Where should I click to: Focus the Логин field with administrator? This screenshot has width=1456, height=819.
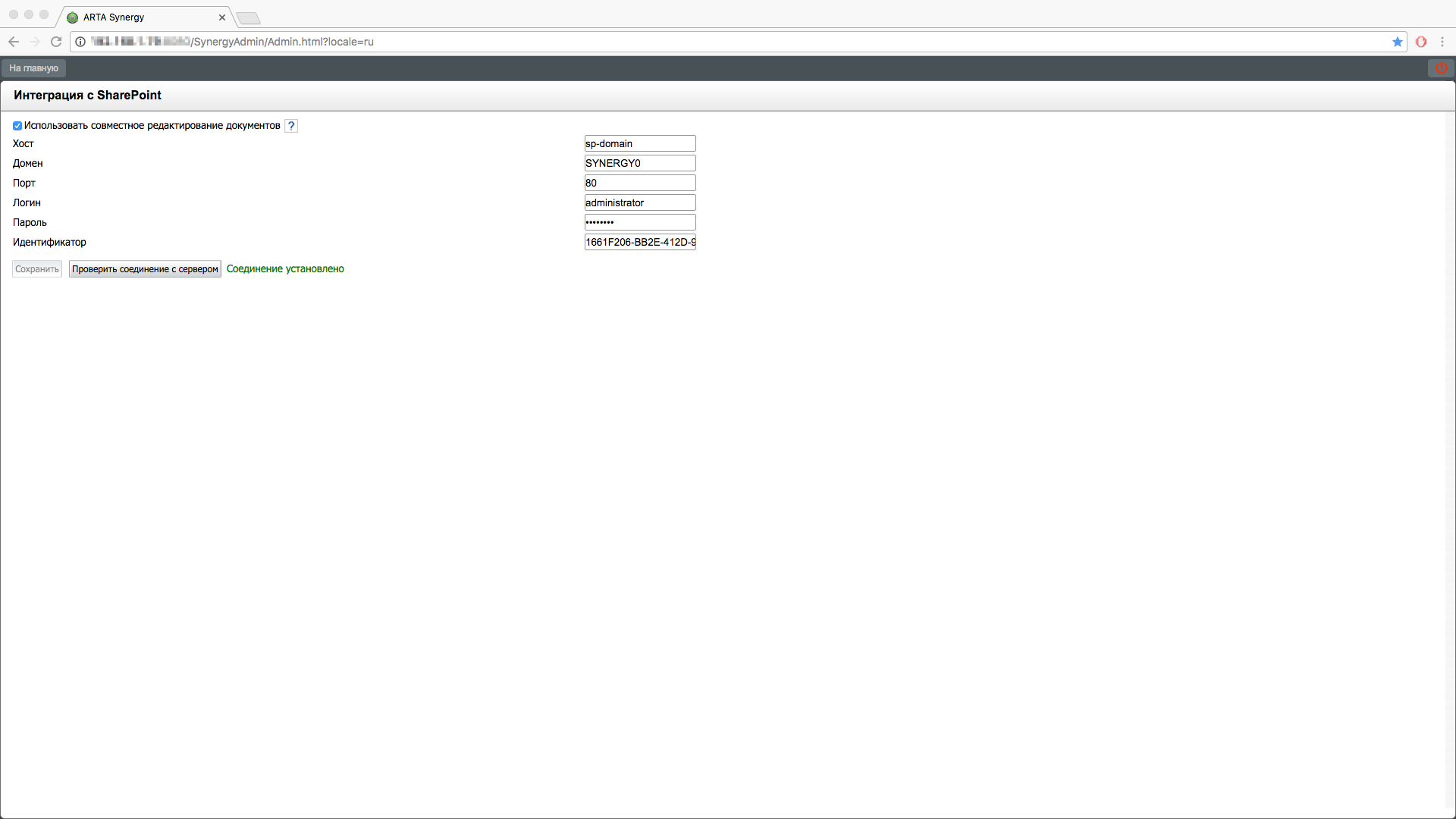point(640,202)
